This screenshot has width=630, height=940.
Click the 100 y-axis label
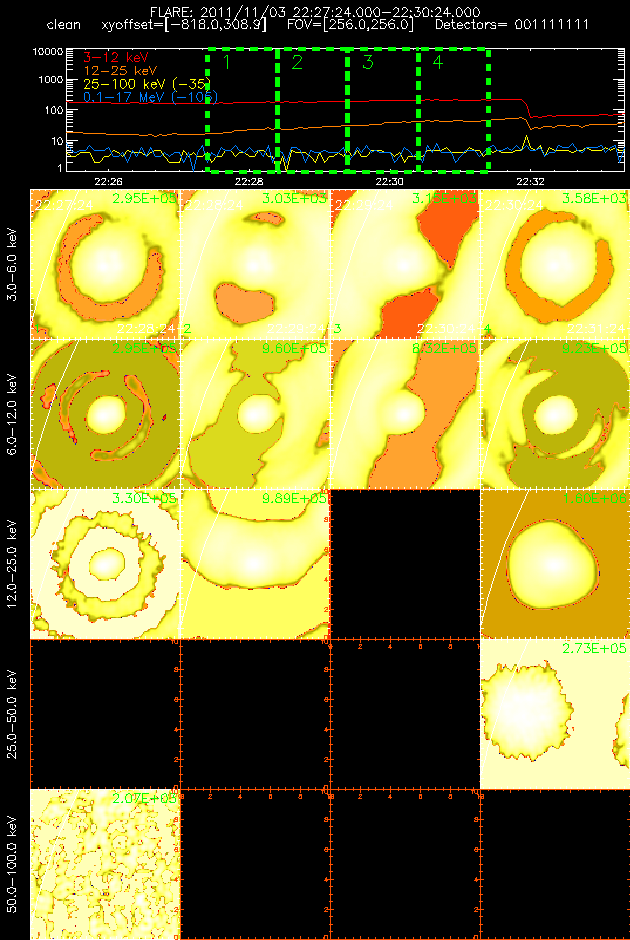pos(54,110)
